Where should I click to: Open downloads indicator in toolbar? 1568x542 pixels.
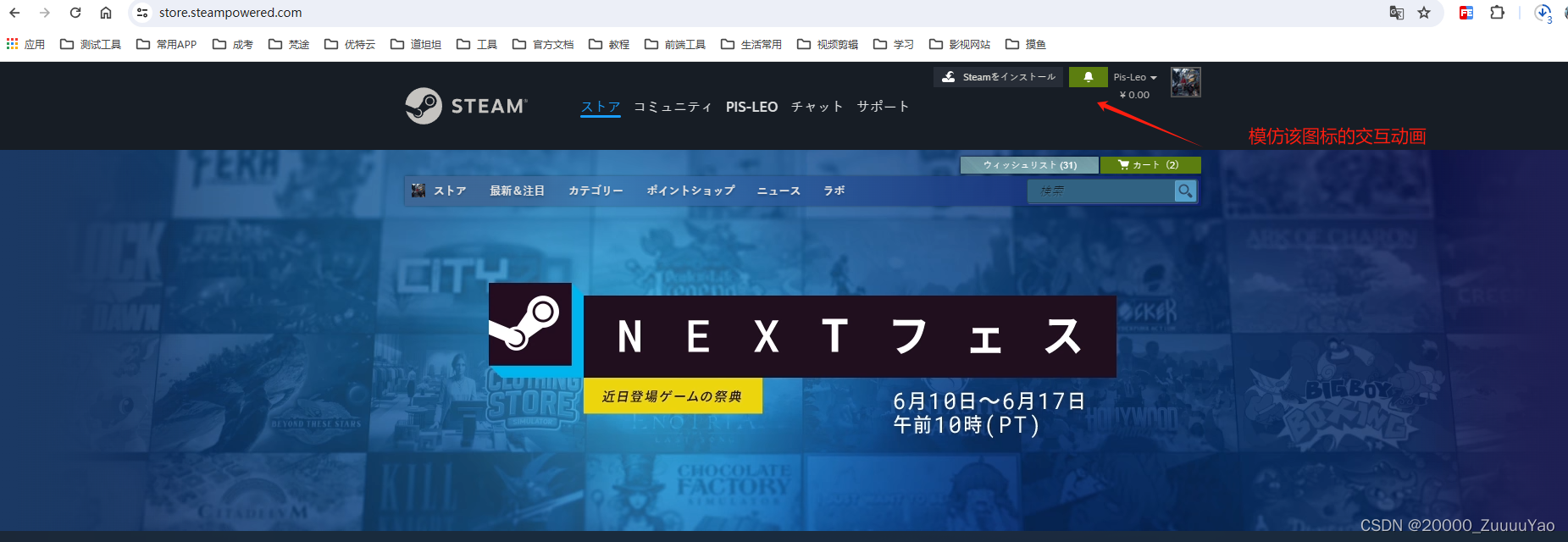[x=1543, y=13]
